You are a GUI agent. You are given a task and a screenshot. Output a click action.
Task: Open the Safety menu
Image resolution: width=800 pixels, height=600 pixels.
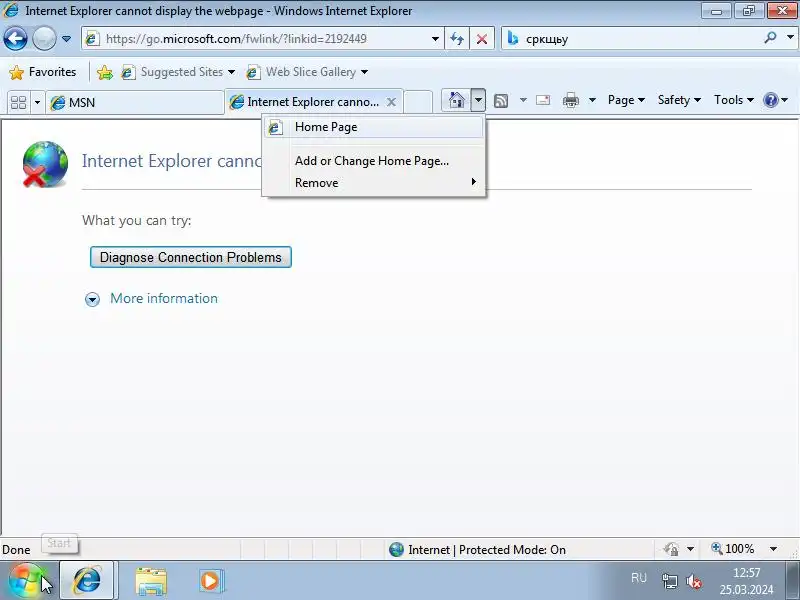click(x=679, y=100)
